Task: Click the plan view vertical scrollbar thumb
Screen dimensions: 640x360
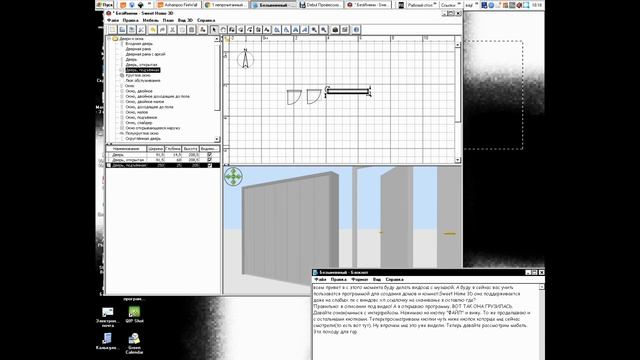Action: point(458,86)
